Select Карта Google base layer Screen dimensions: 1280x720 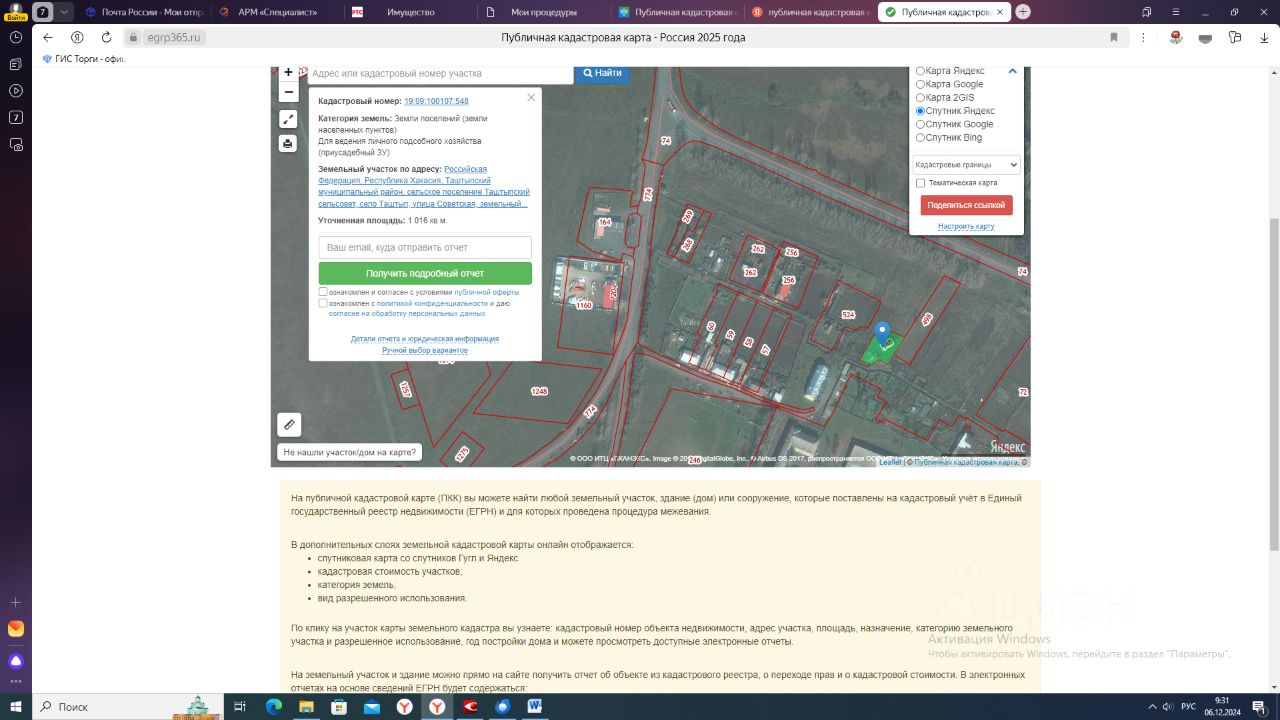pyautogui.click(x=921, y=84)
